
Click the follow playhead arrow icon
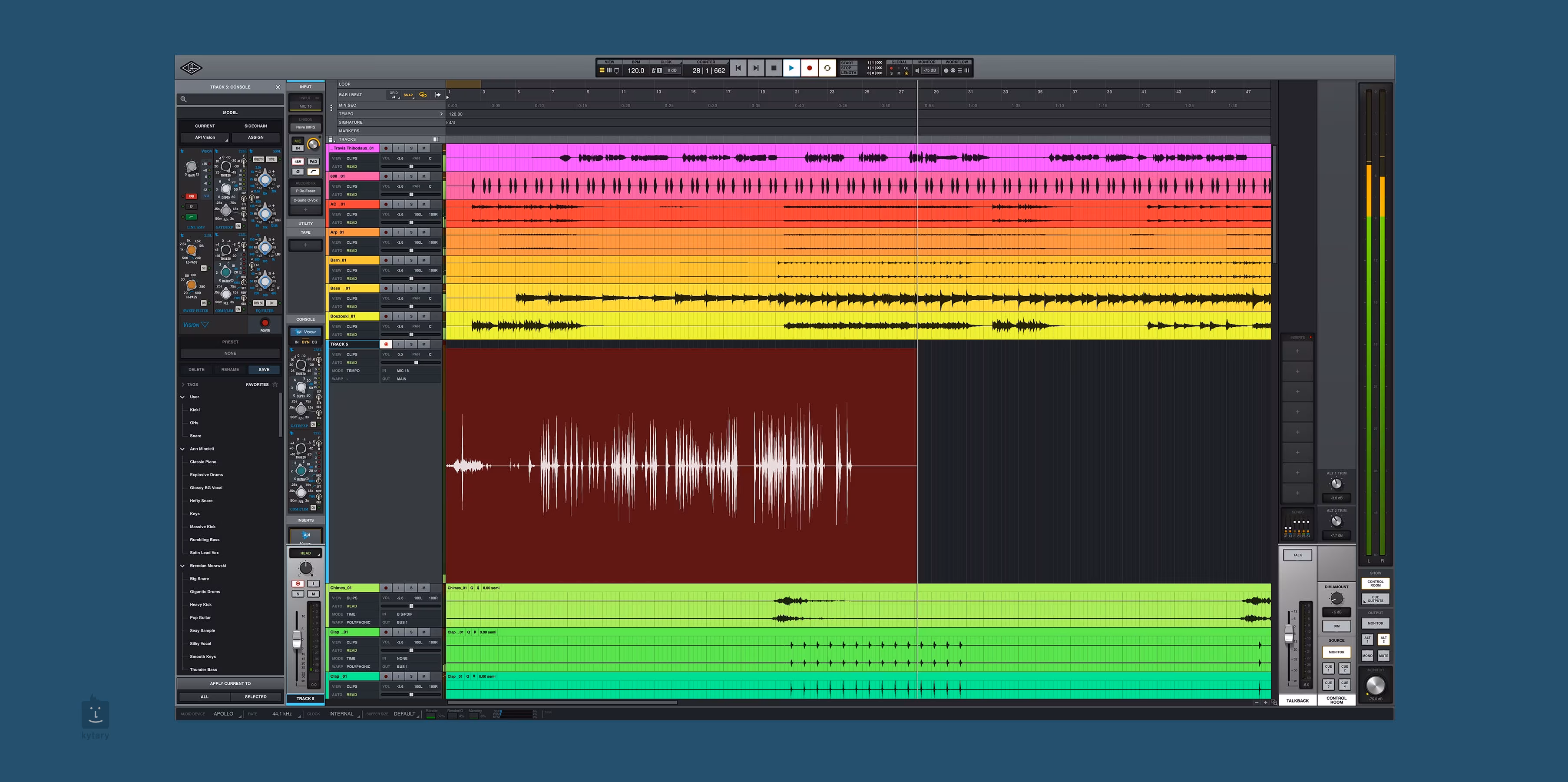(x=438, y=95)
